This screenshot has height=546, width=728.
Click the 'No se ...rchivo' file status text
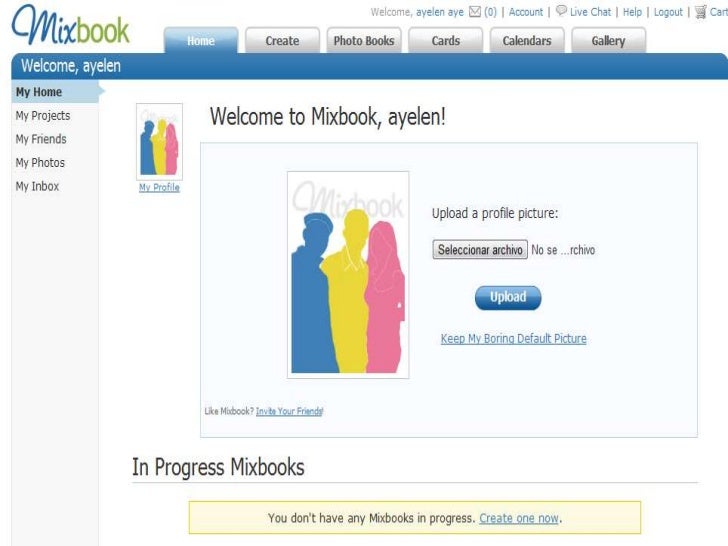(563, 250)
